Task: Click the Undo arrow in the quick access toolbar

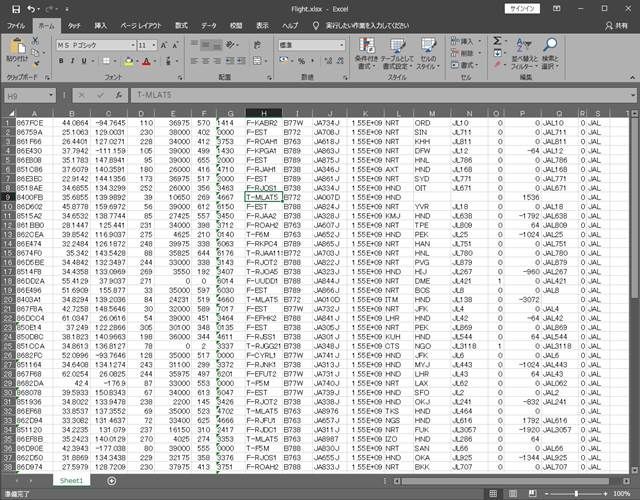Action: 31,9
